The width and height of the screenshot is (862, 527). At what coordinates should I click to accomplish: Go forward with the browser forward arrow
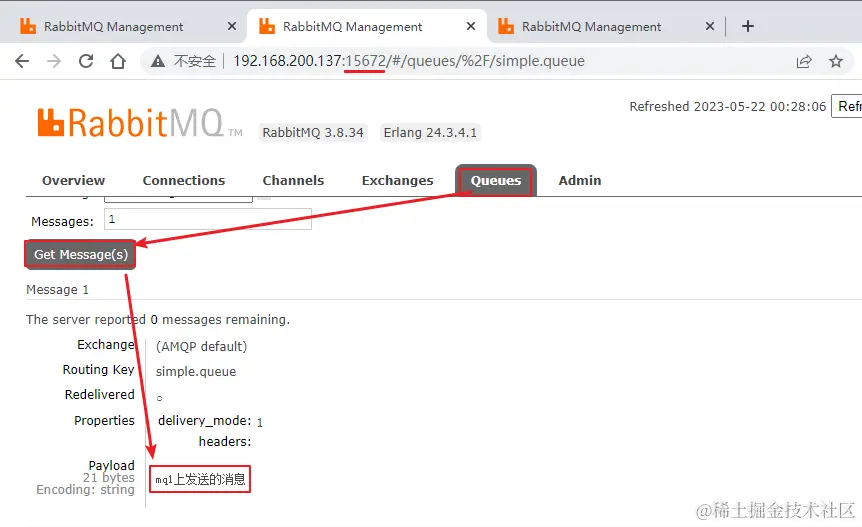click(54, 61)
